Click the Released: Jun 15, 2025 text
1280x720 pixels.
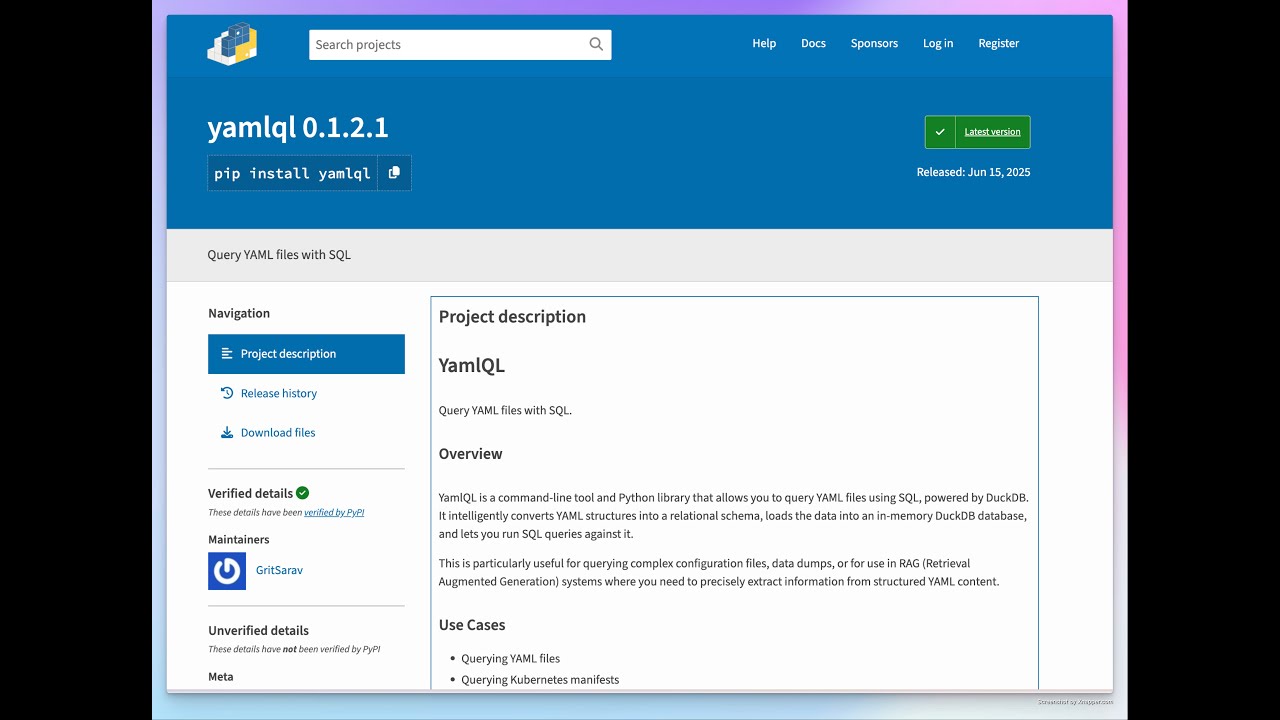[973, 172]
